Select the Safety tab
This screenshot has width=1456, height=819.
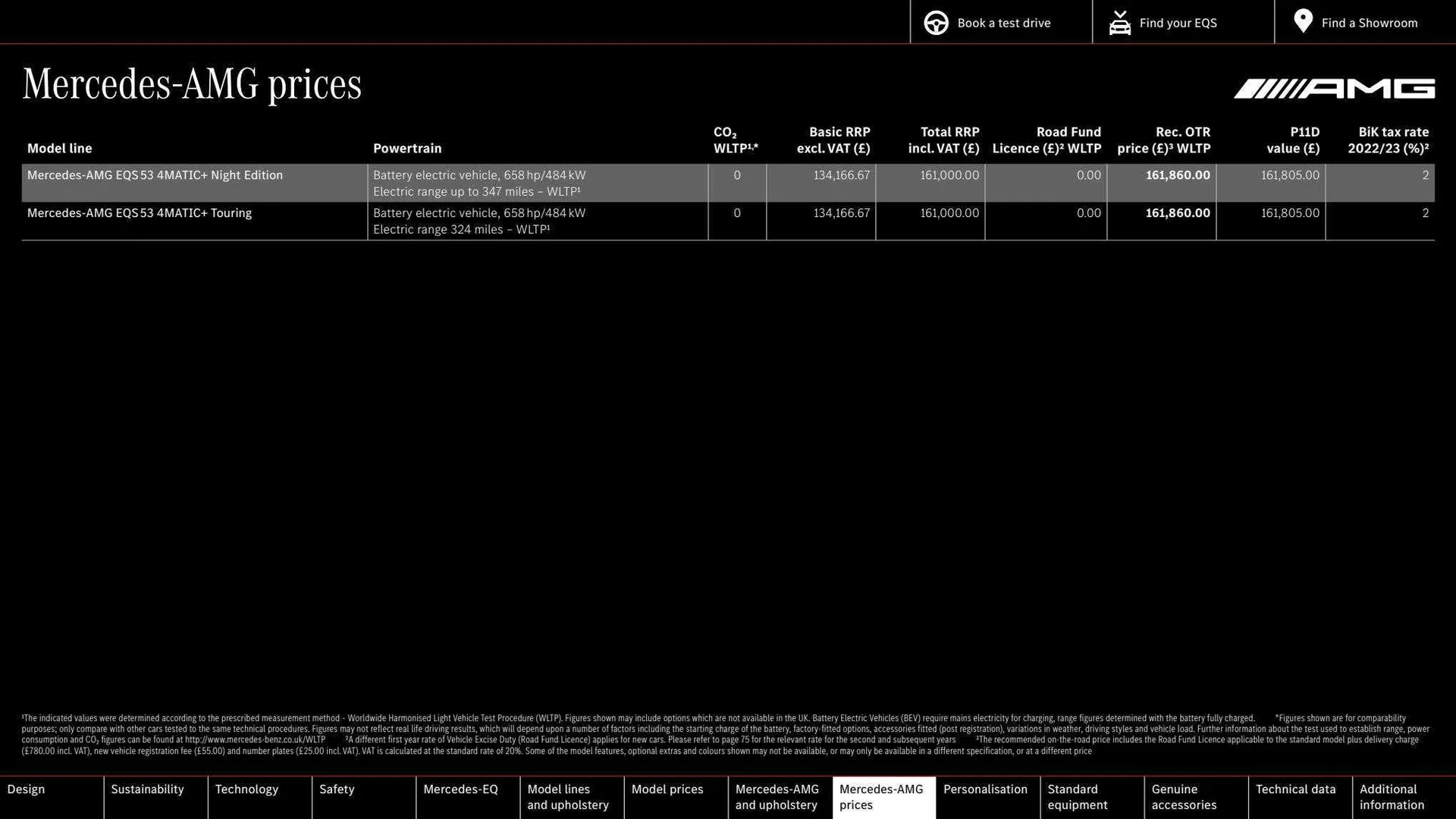(337, 789)
